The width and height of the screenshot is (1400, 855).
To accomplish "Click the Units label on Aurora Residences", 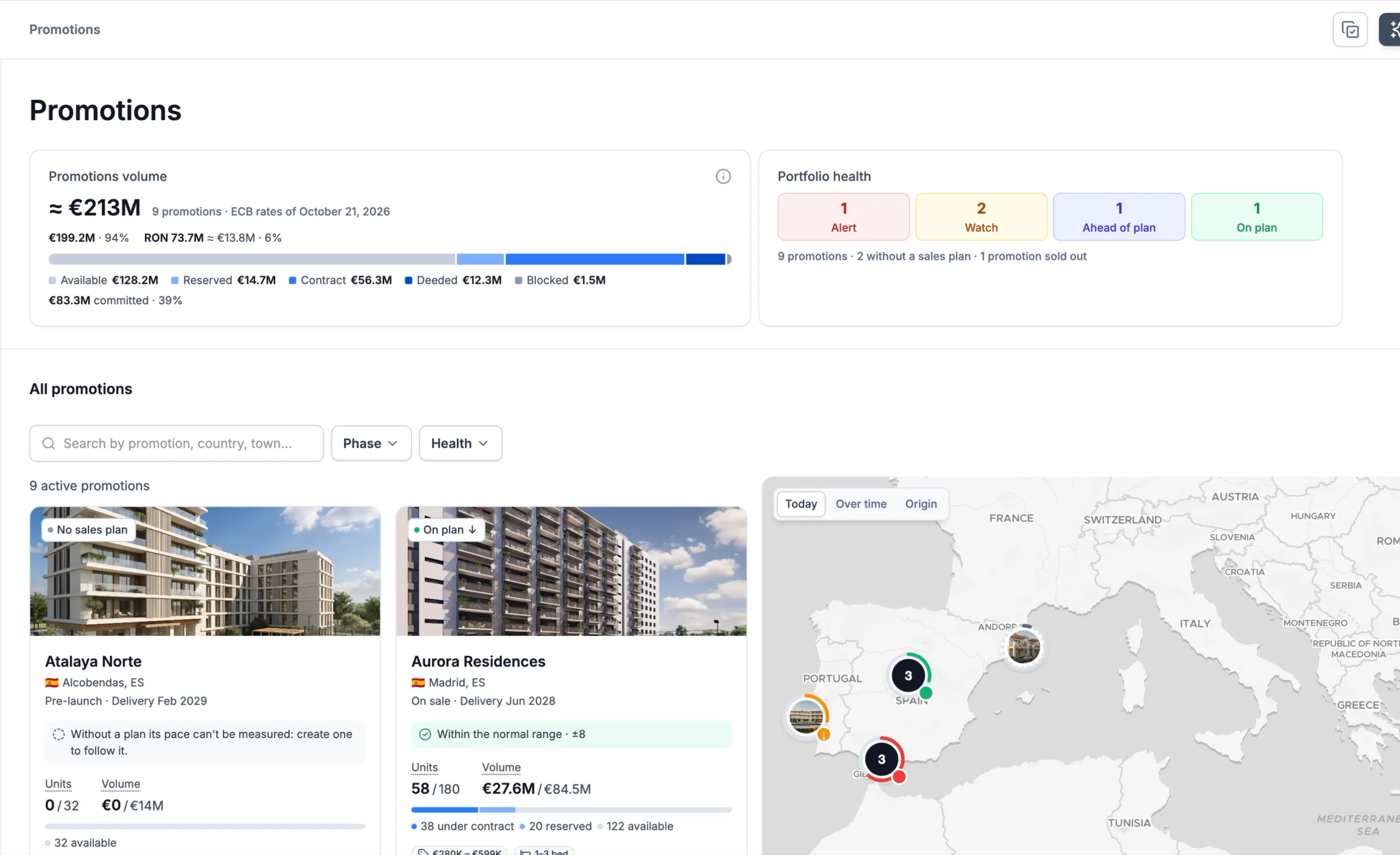I will (x=425, y=767).
